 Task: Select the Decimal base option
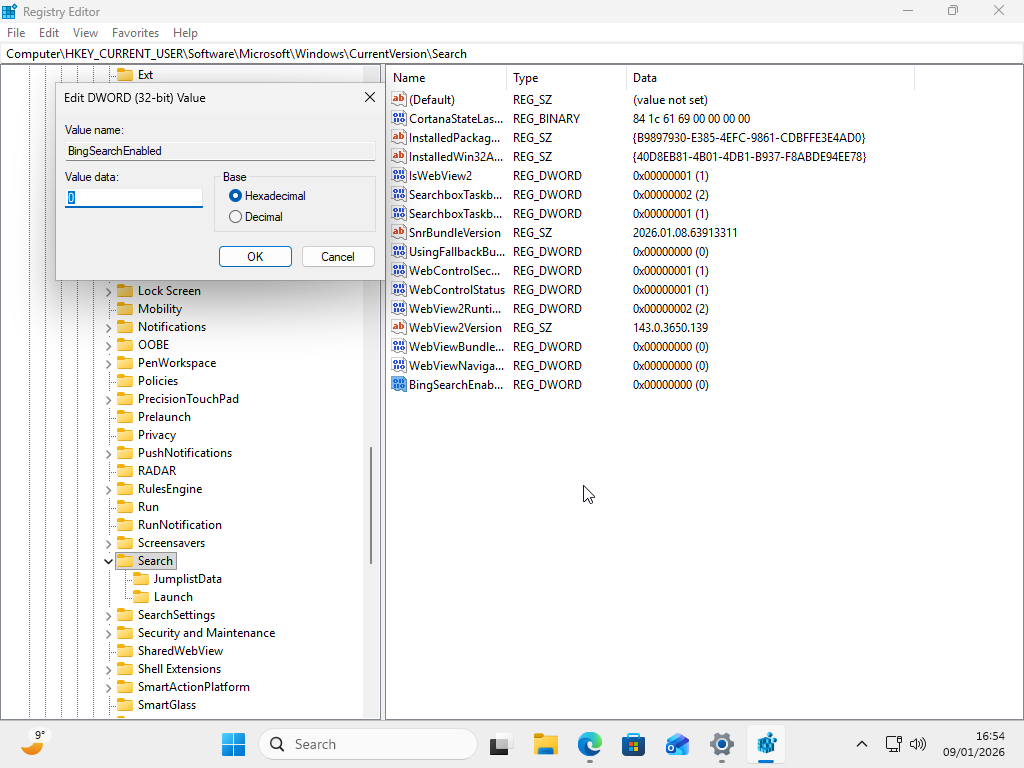click(235, 217)
